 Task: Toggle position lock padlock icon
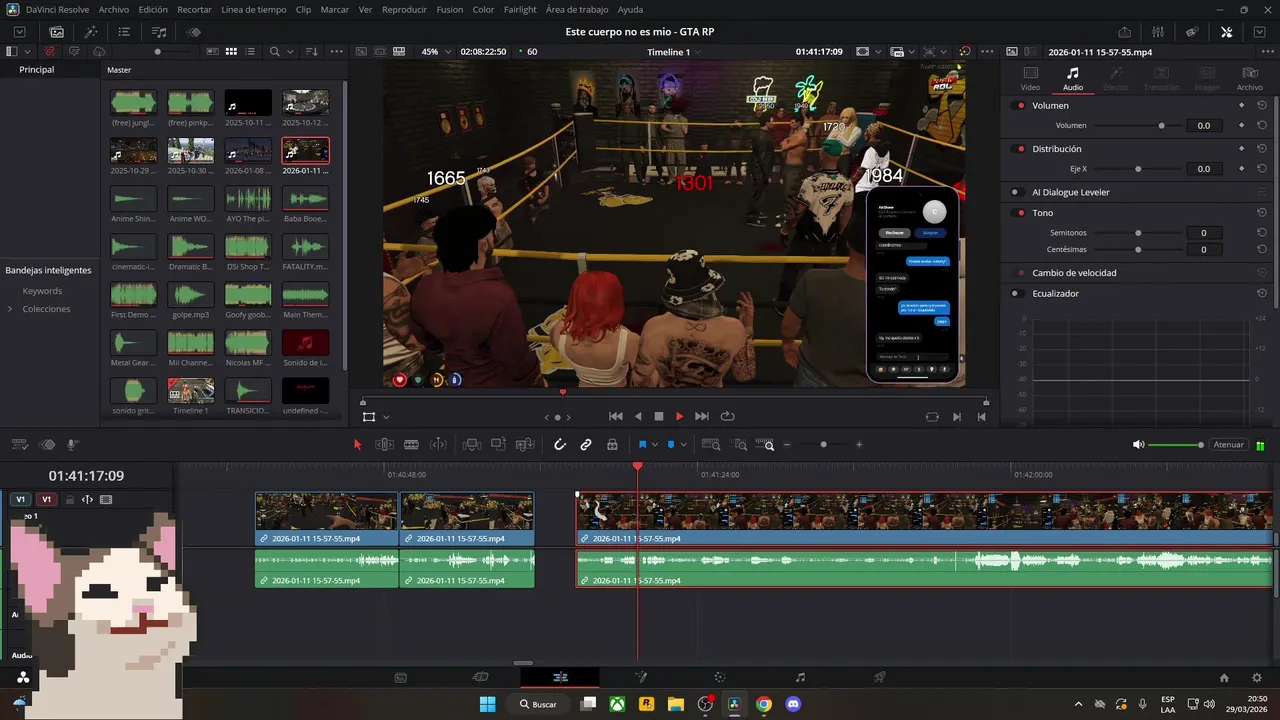click(x=612, y=445)
